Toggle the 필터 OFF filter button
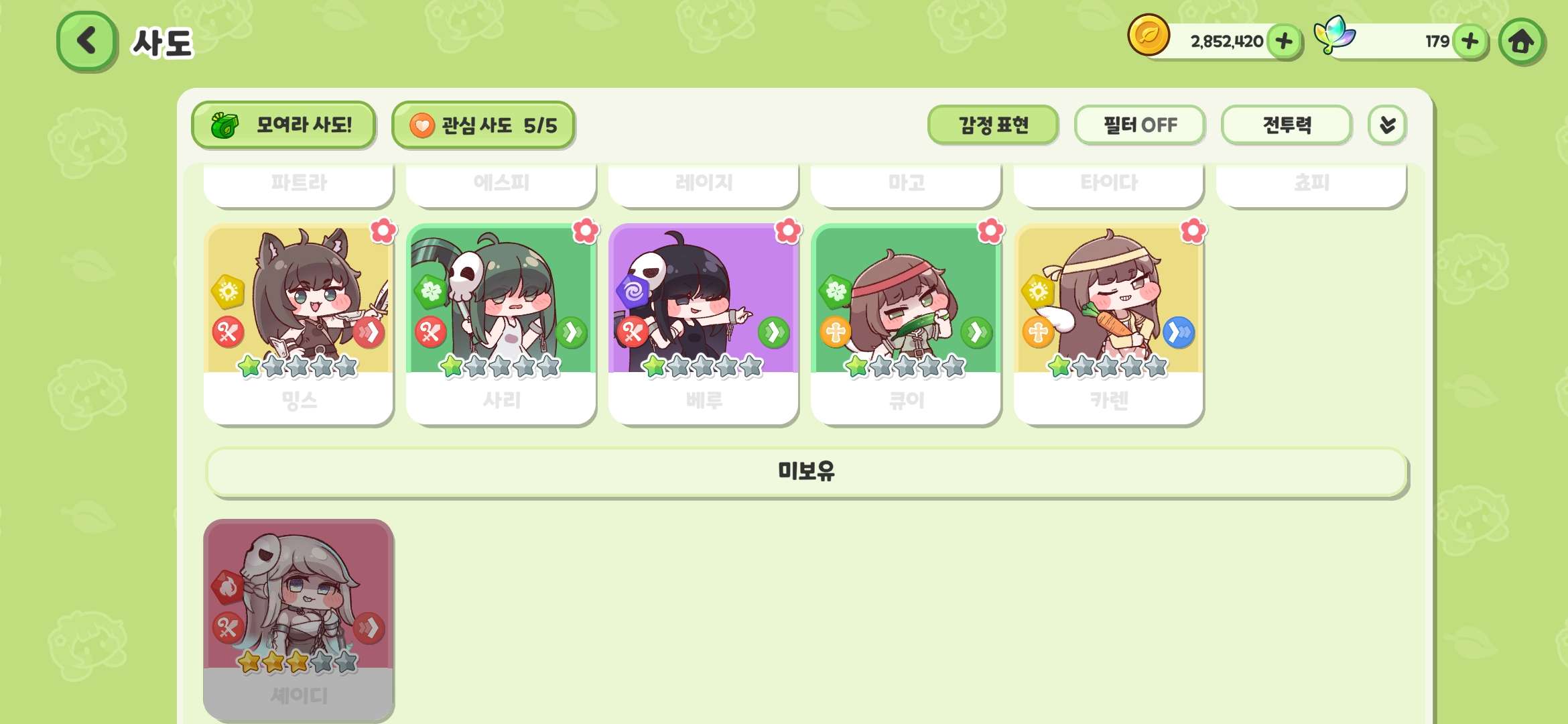 click(1139, 125)
